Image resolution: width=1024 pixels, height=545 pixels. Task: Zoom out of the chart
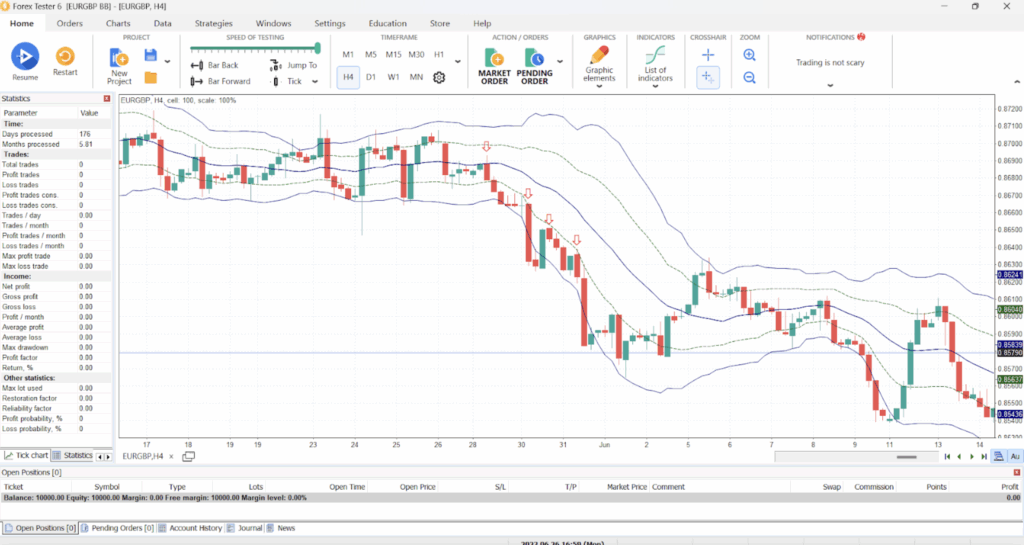coord(749,77)
